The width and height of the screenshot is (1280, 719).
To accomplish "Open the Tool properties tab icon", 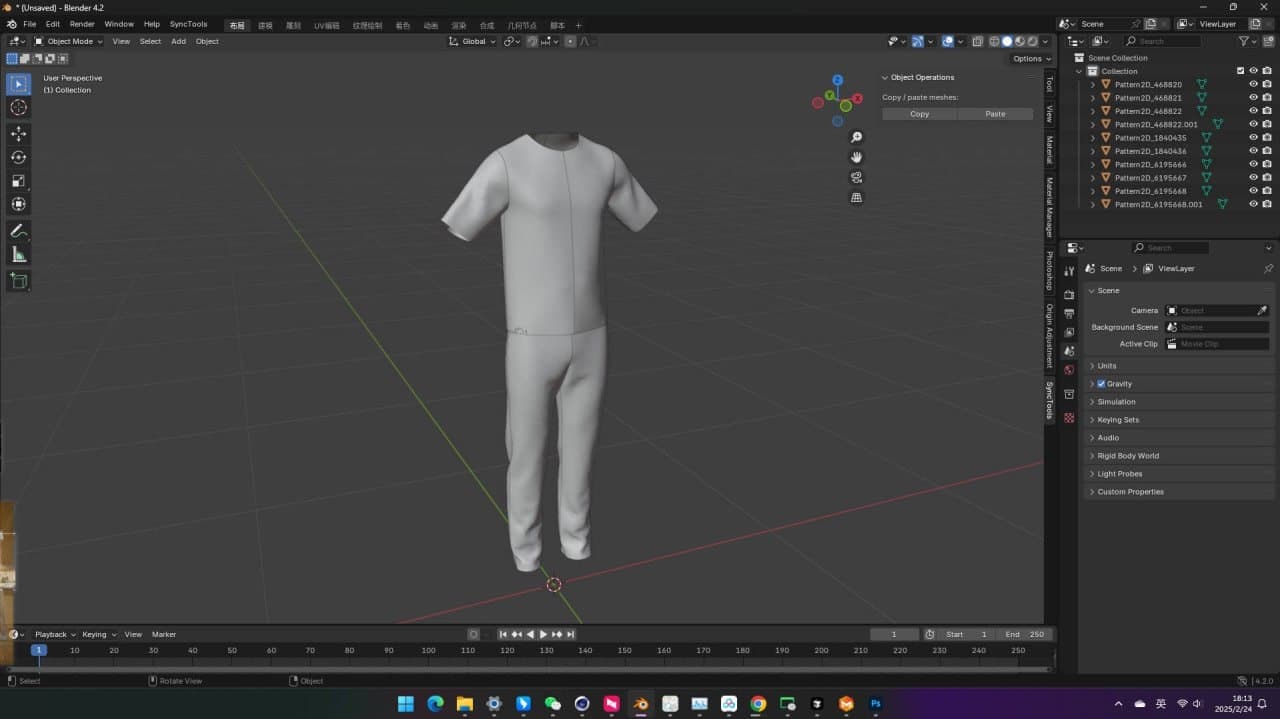I will [1069, 271].
